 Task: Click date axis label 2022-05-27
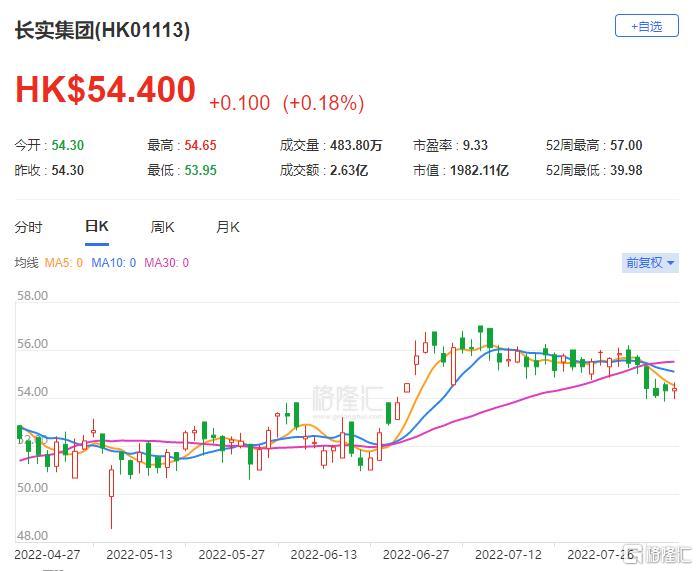pyautogui.click(x=231, y=555)
